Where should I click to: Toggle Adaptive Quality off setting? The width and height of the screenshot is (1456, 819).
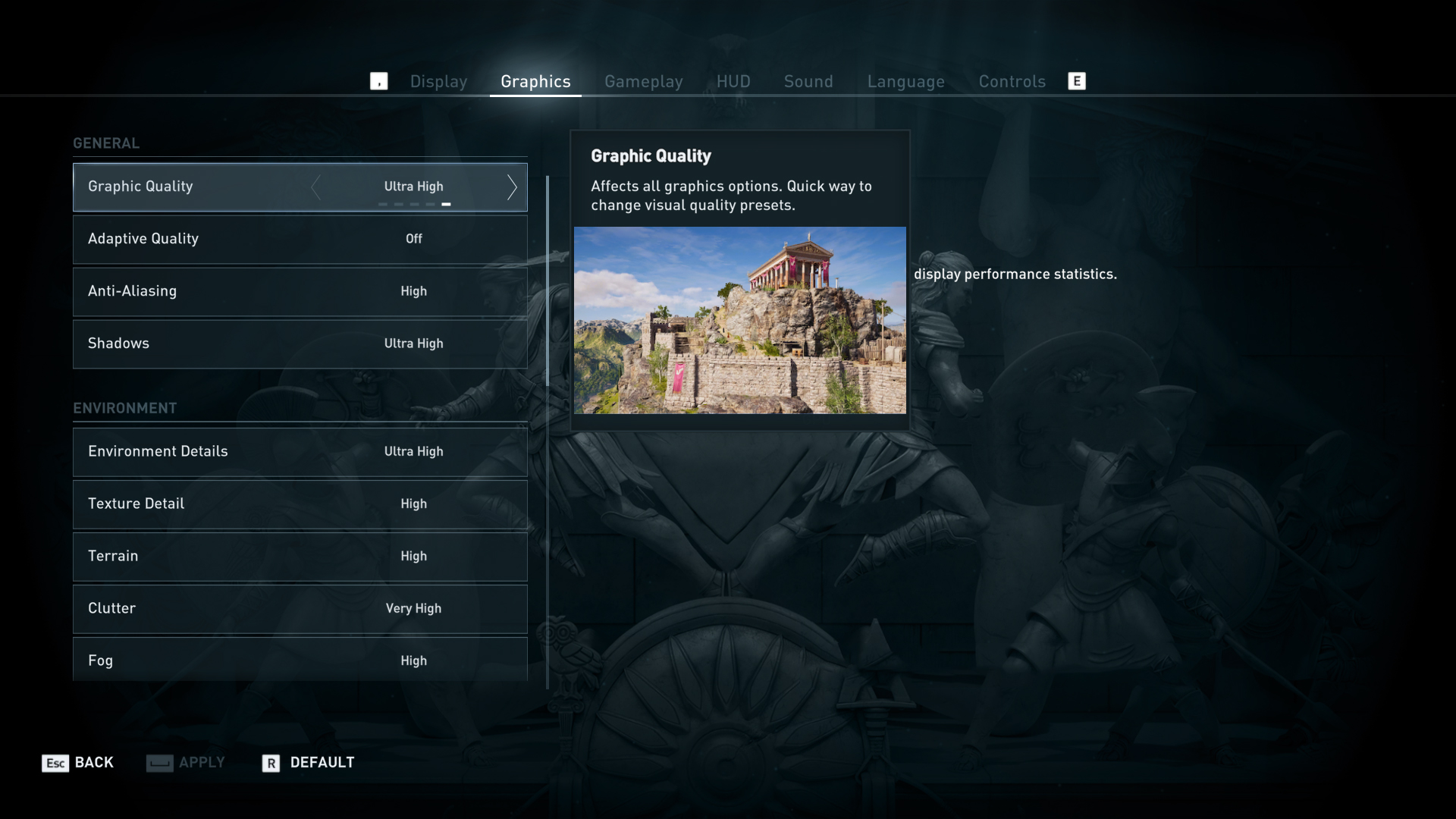coord(413,239)
